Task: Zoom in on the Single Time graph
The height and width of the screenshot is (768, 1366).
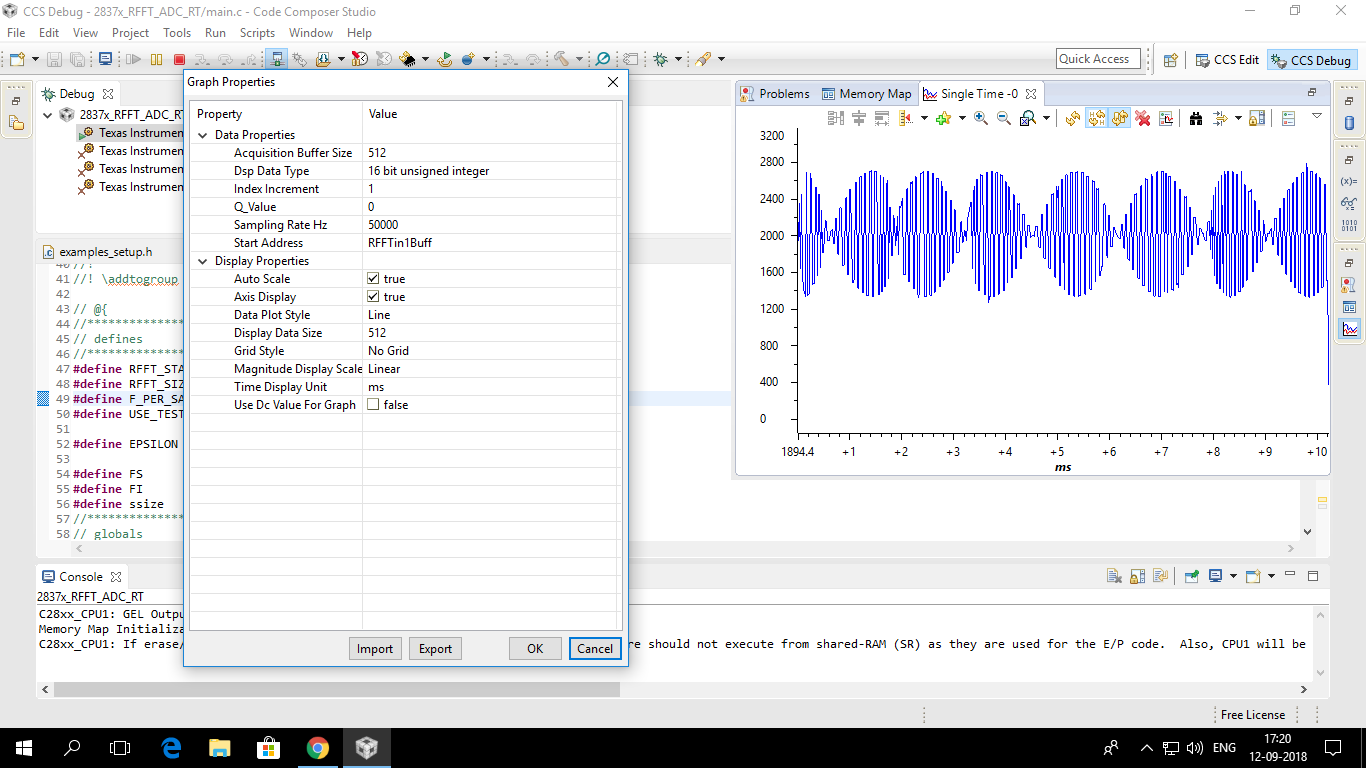Action: 981,118
